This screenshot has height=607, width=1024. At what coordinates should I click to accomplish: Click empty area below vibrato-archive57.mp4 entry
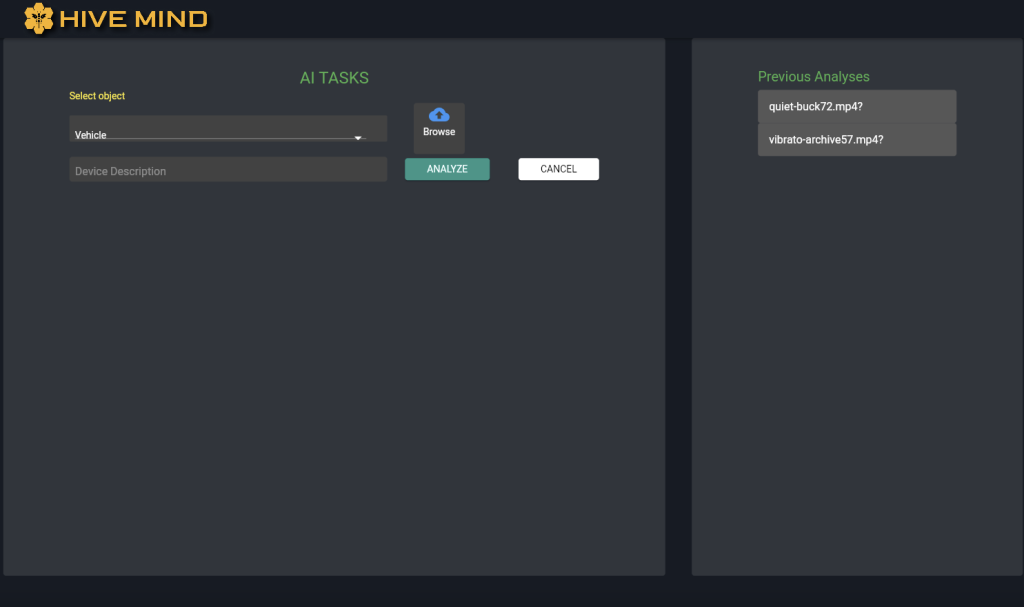(856, 350)
